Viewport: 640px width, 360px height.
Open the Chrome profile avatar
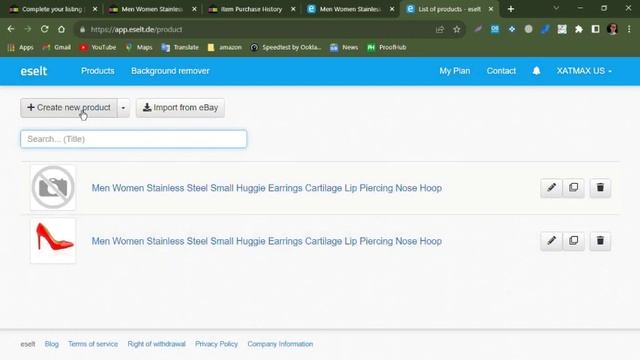(x=612, y=29)
